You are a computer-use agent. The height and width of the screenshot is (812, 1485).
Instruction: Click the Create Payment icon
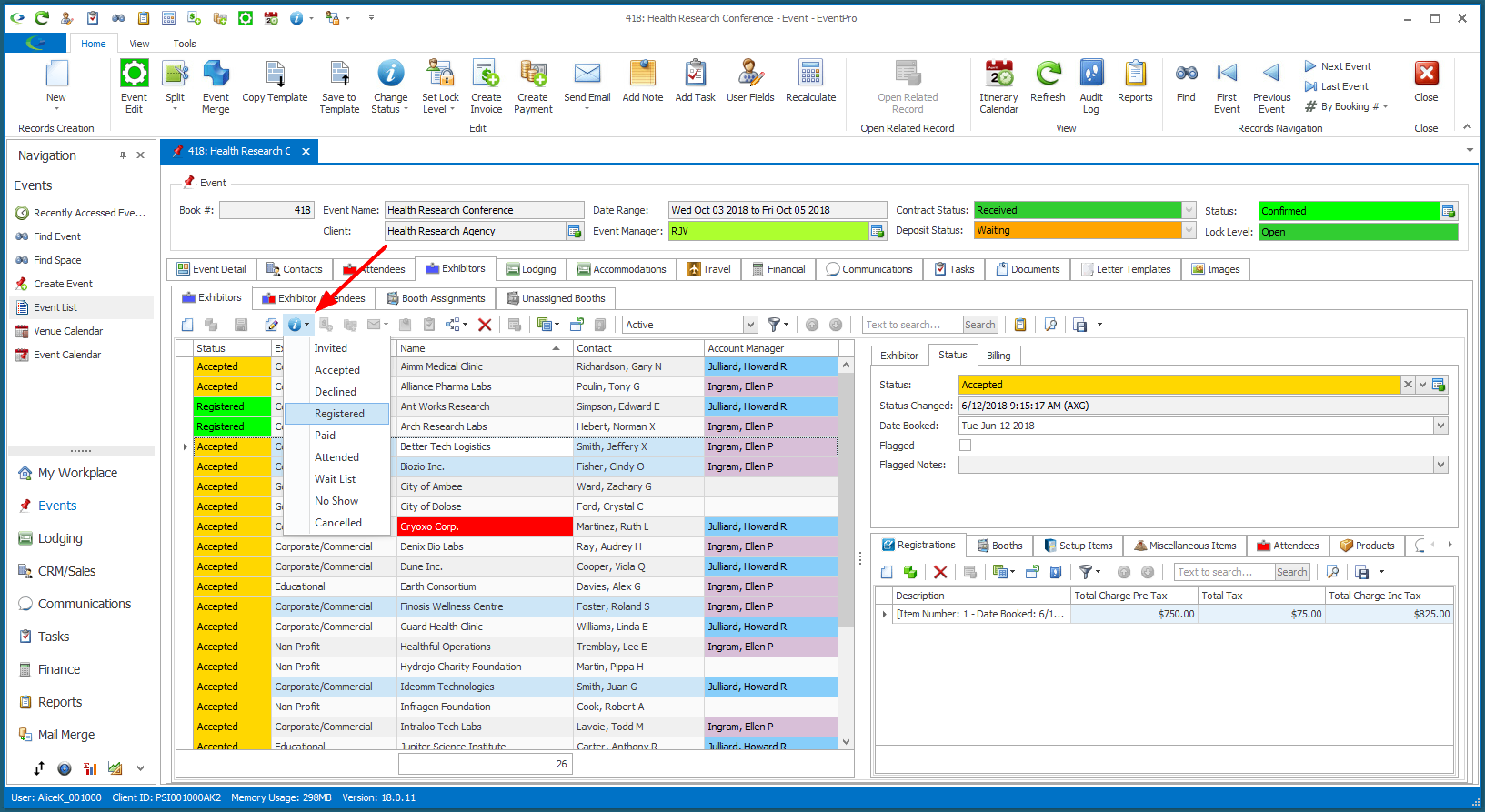point(533,86)
